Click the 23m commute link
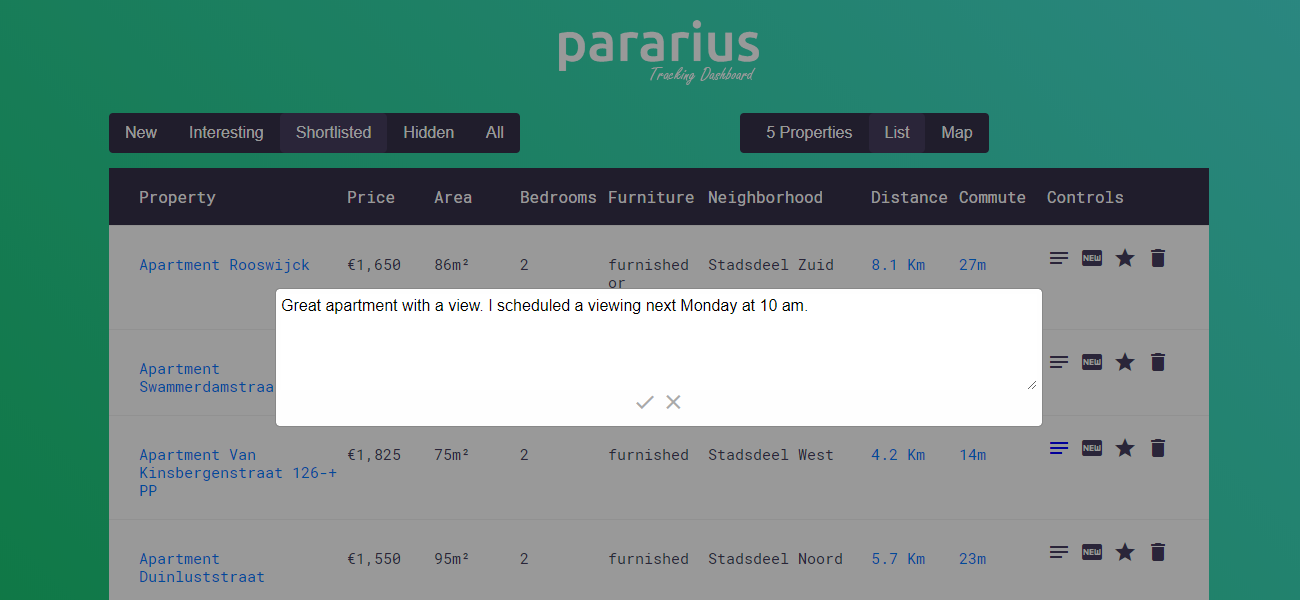This screenshot has height=600, width=1300. tap(972, 559)
